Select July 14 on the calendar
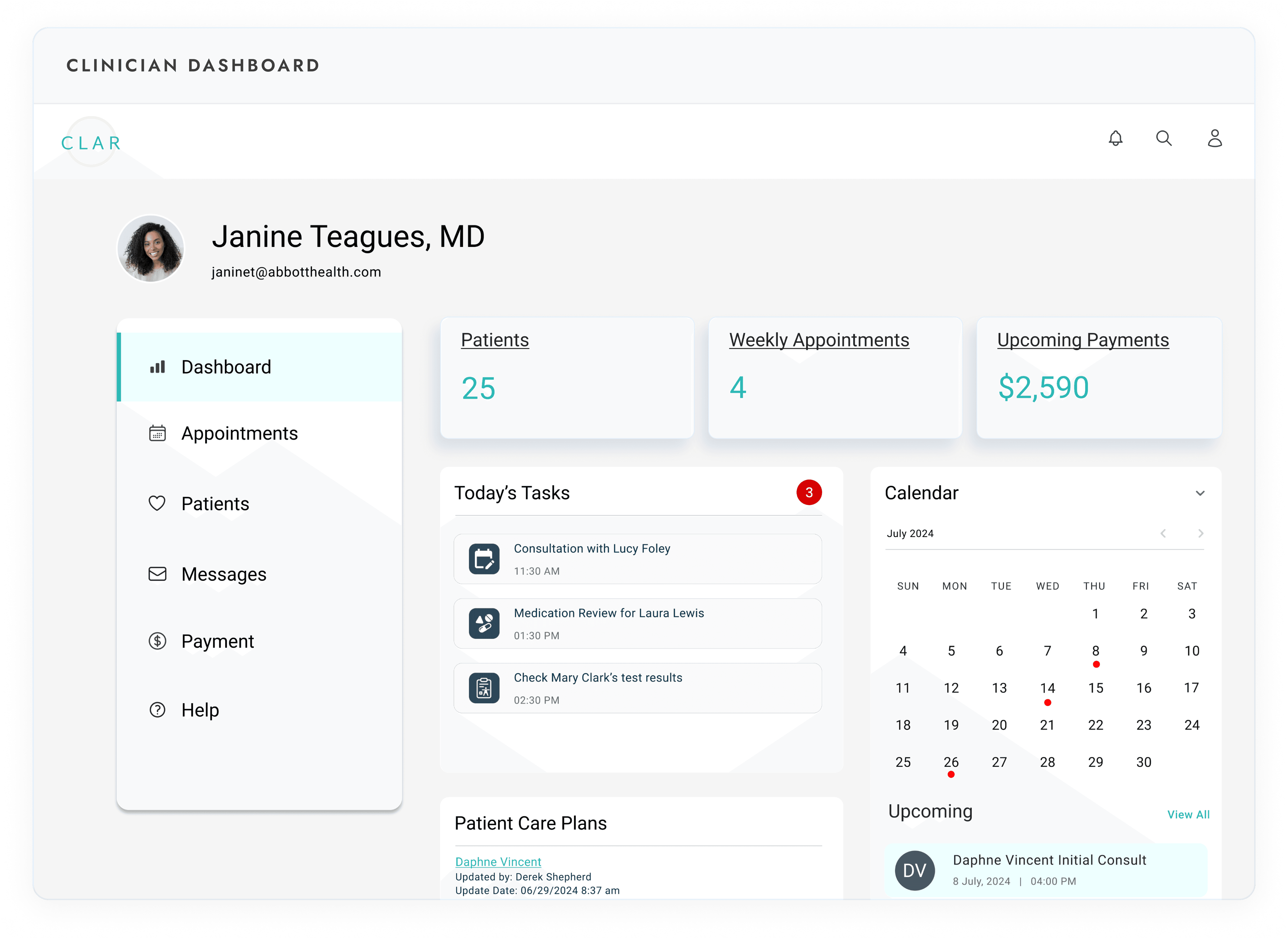The image size is (1288, 938). click(1047, 688)
